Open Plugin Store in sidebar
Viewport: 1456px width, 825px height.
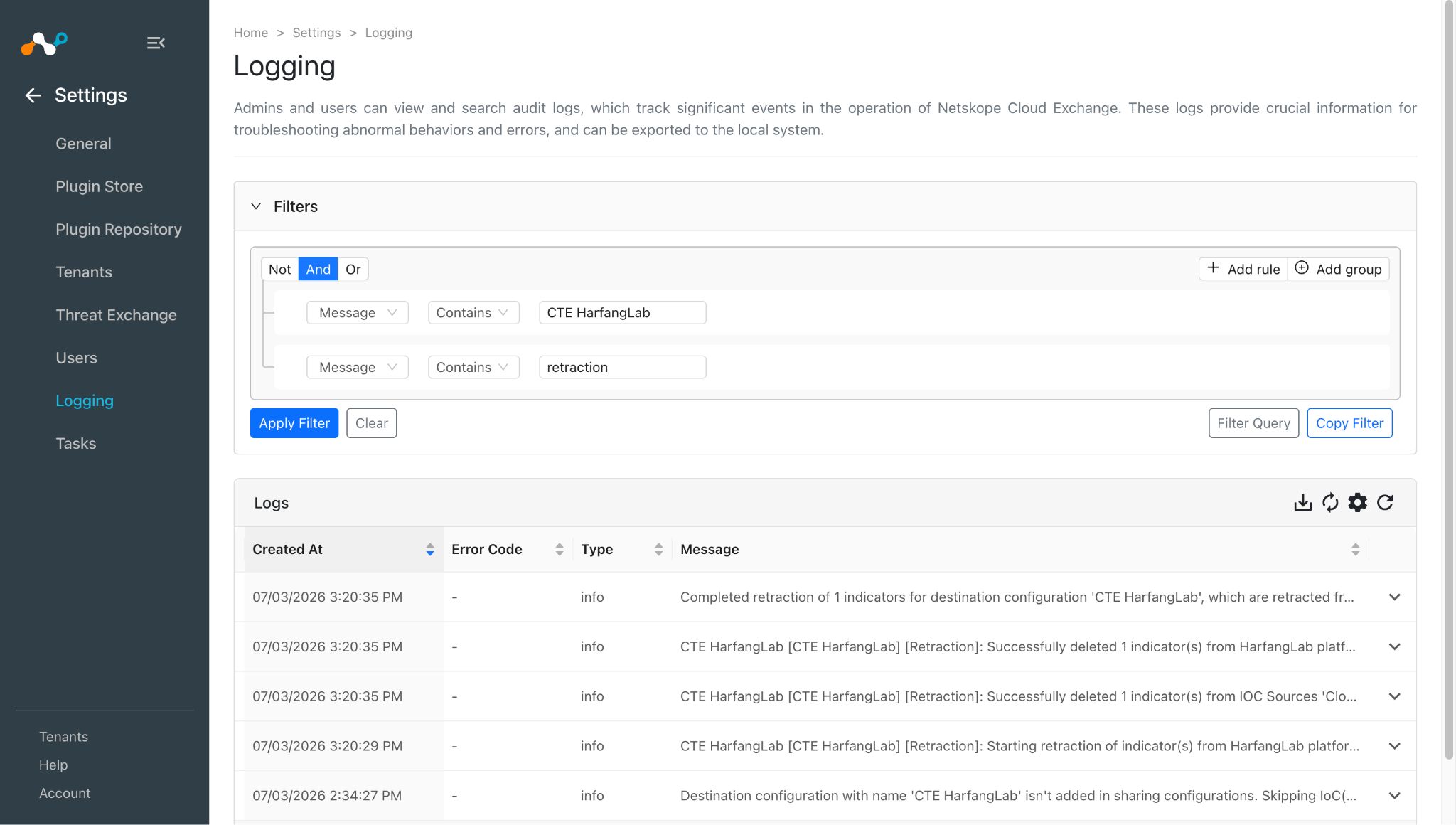pyautogui.click(x=99, y=186)
